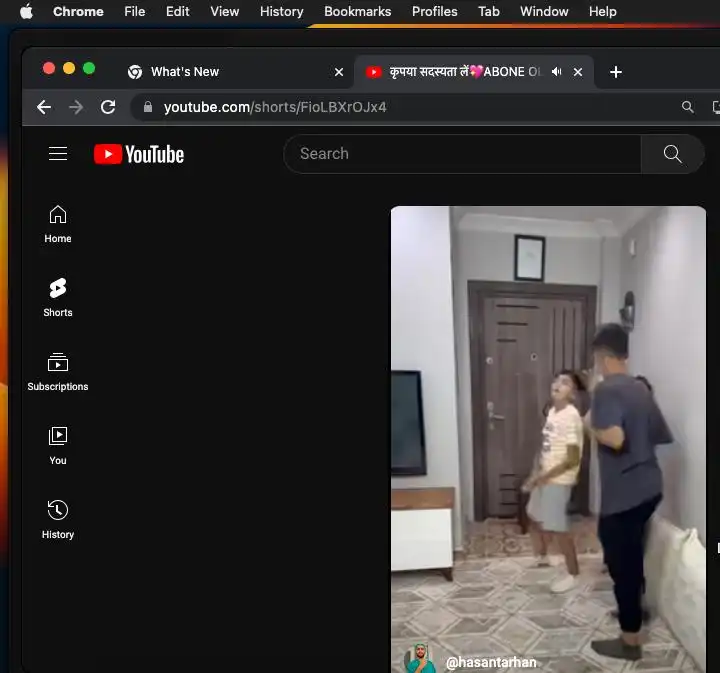Screen dimensions: 720x673
Task: Open the Edit menu
Action: coord(177,11)
